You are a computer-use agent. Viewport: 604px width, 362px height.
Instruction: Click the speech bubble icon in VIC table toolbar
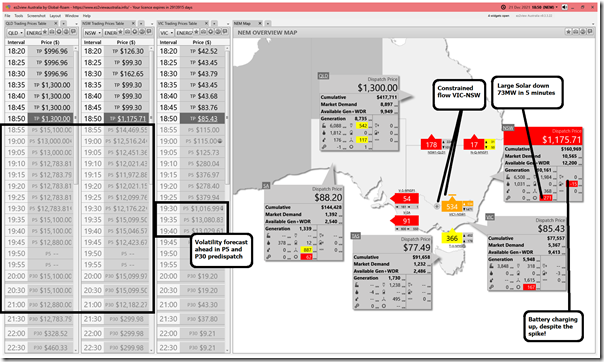pos(225,32)
